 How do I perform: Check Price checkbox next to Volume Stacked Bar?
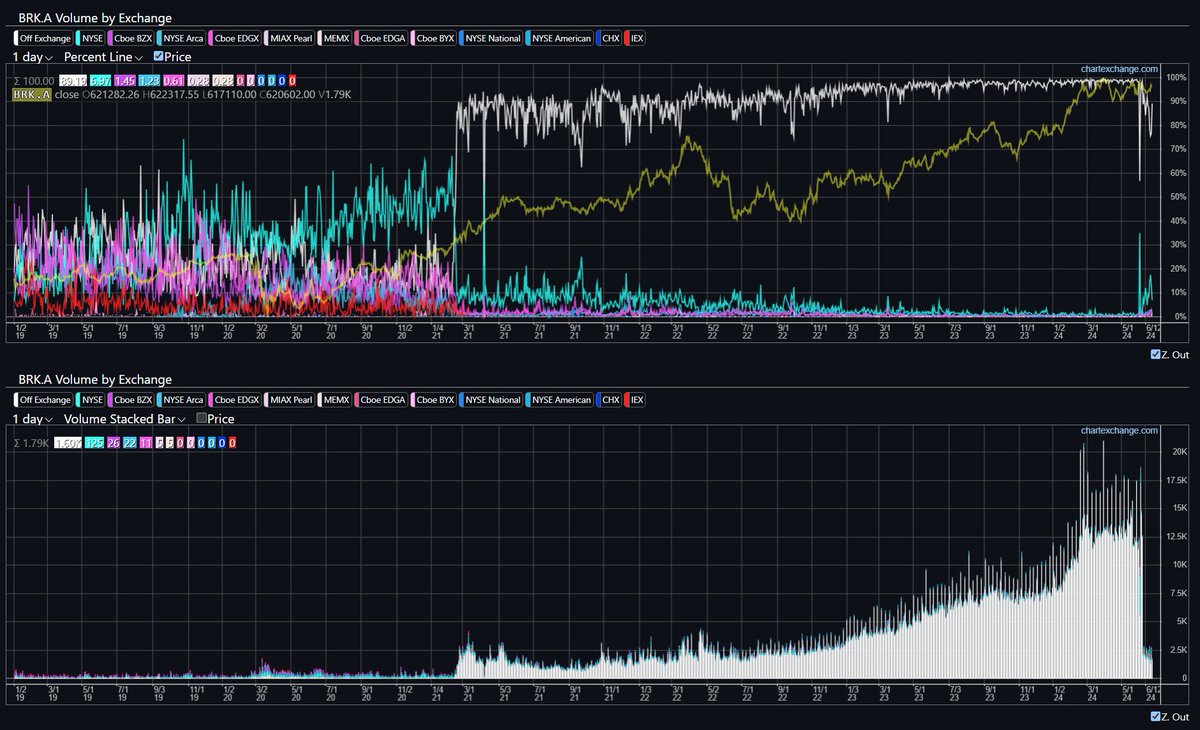[x=202, y=419]
